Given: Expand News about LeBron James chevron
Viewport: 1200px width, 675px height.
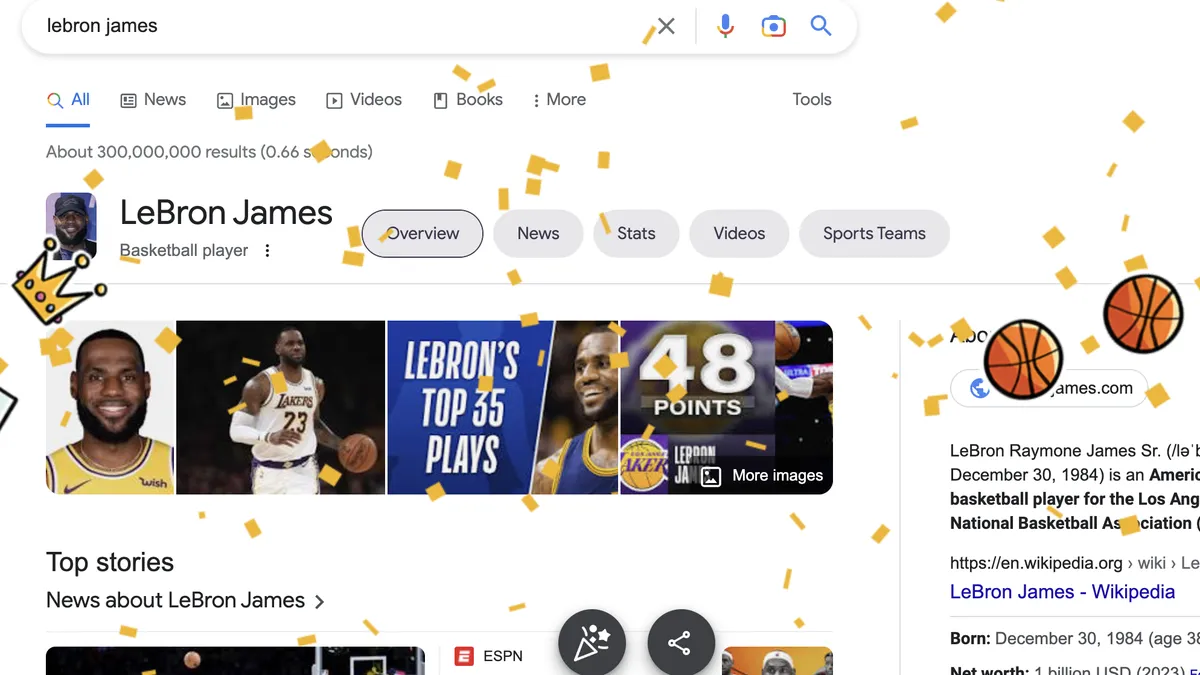Looking at the screenshot, I should (319, 602).
